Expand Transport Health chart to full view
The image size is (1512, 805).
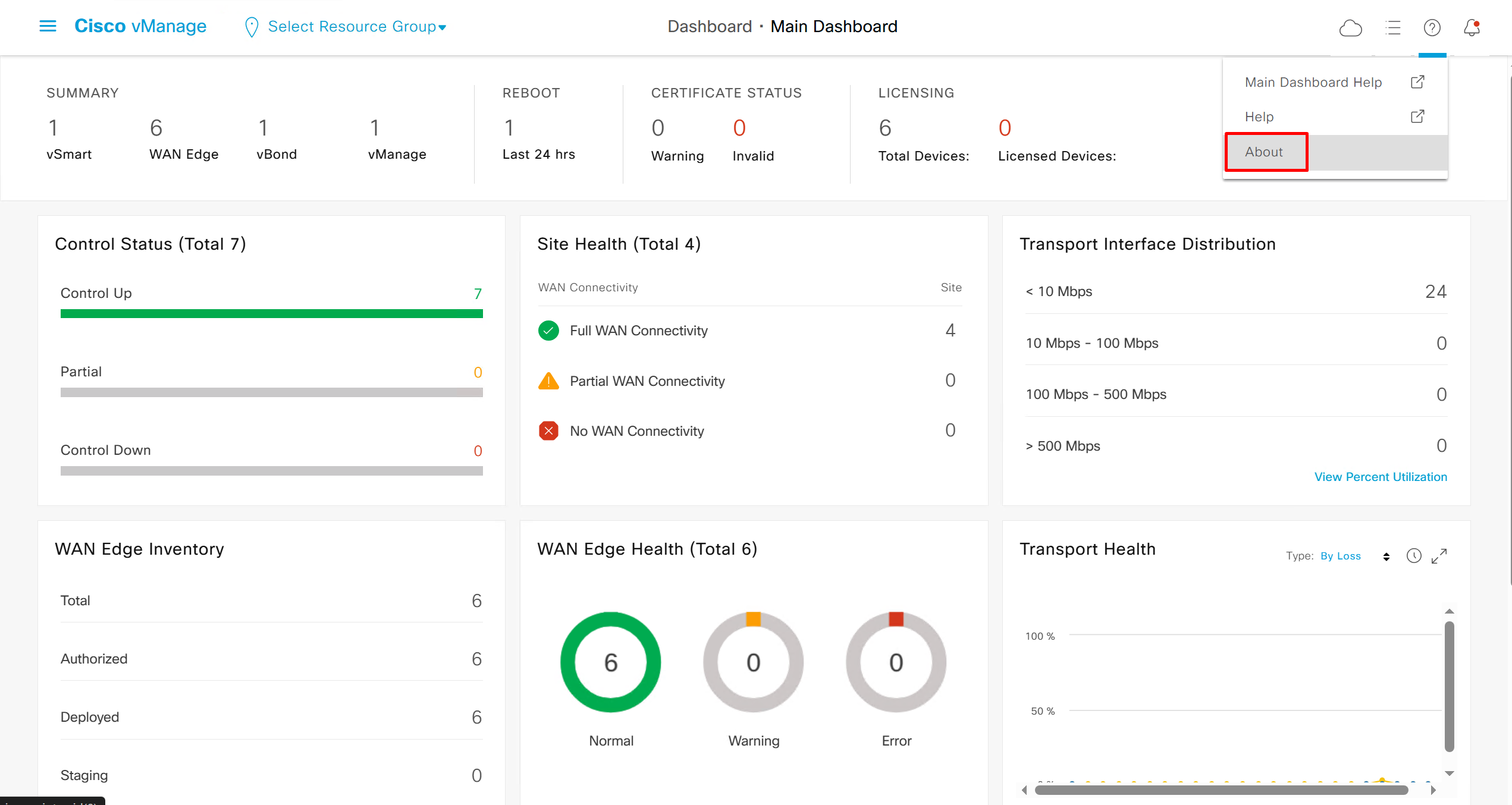(1439, 556)
